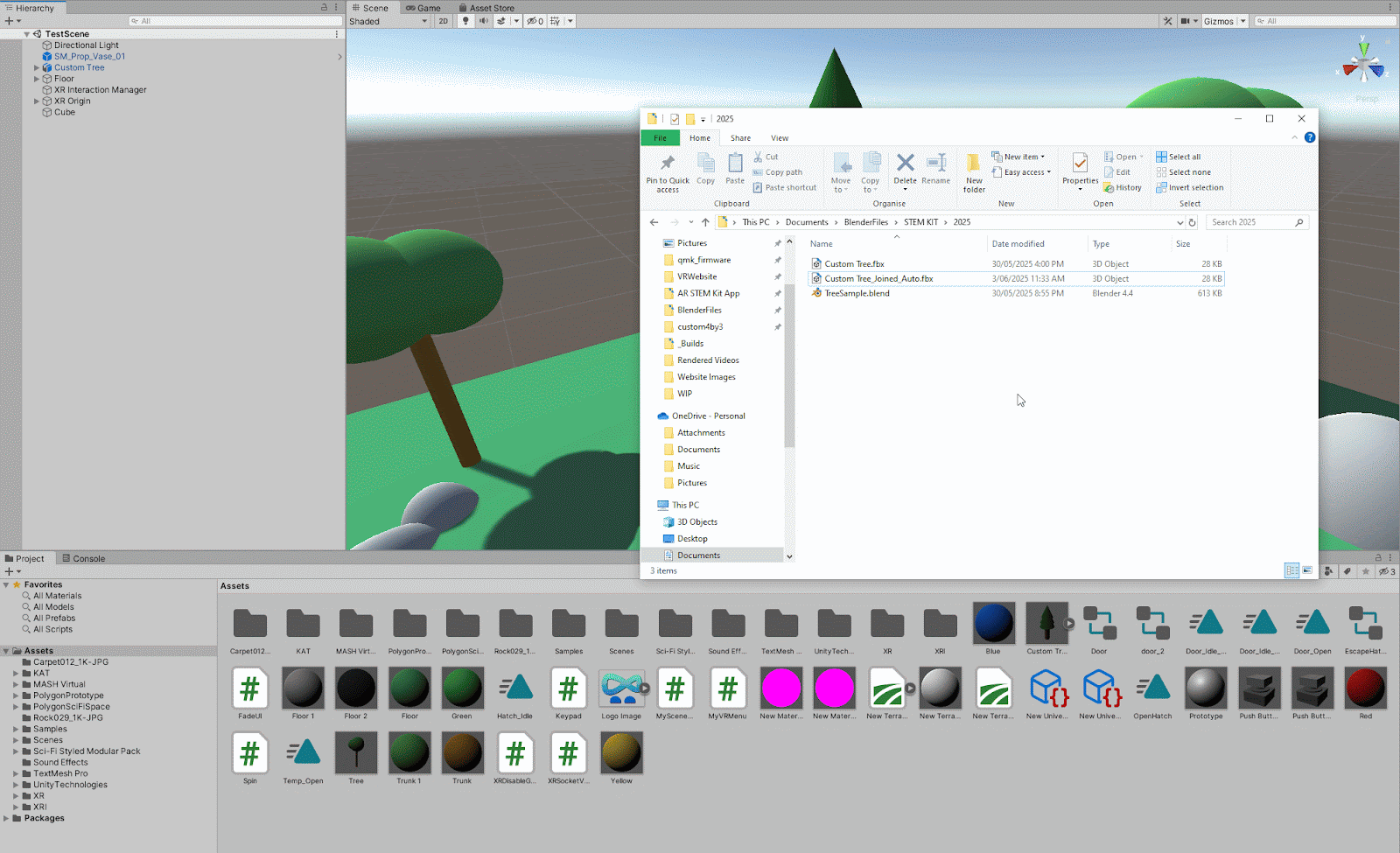Collapse the TestScene hierarchy root

click(x=27, y=34)
